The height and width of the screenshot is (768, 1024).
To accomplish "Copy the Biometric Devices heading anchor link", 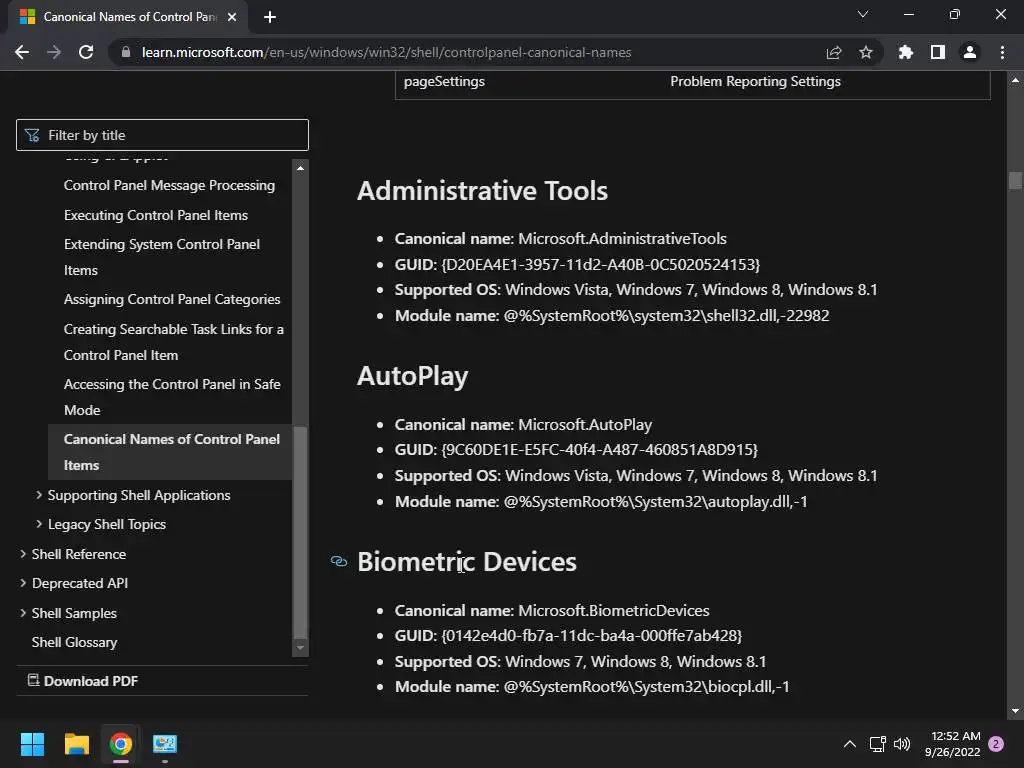I will click(338, 562).
